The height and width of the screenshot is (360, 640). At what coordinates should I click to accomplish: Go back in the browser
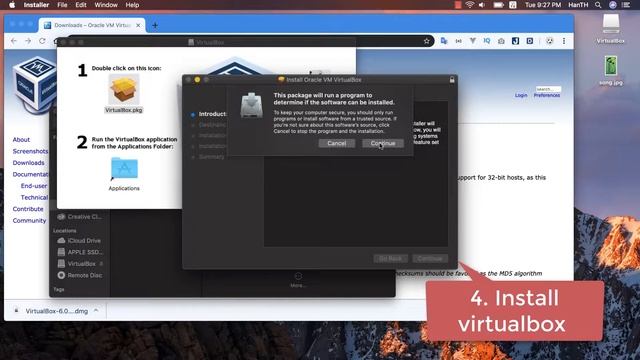coord(14,41)
